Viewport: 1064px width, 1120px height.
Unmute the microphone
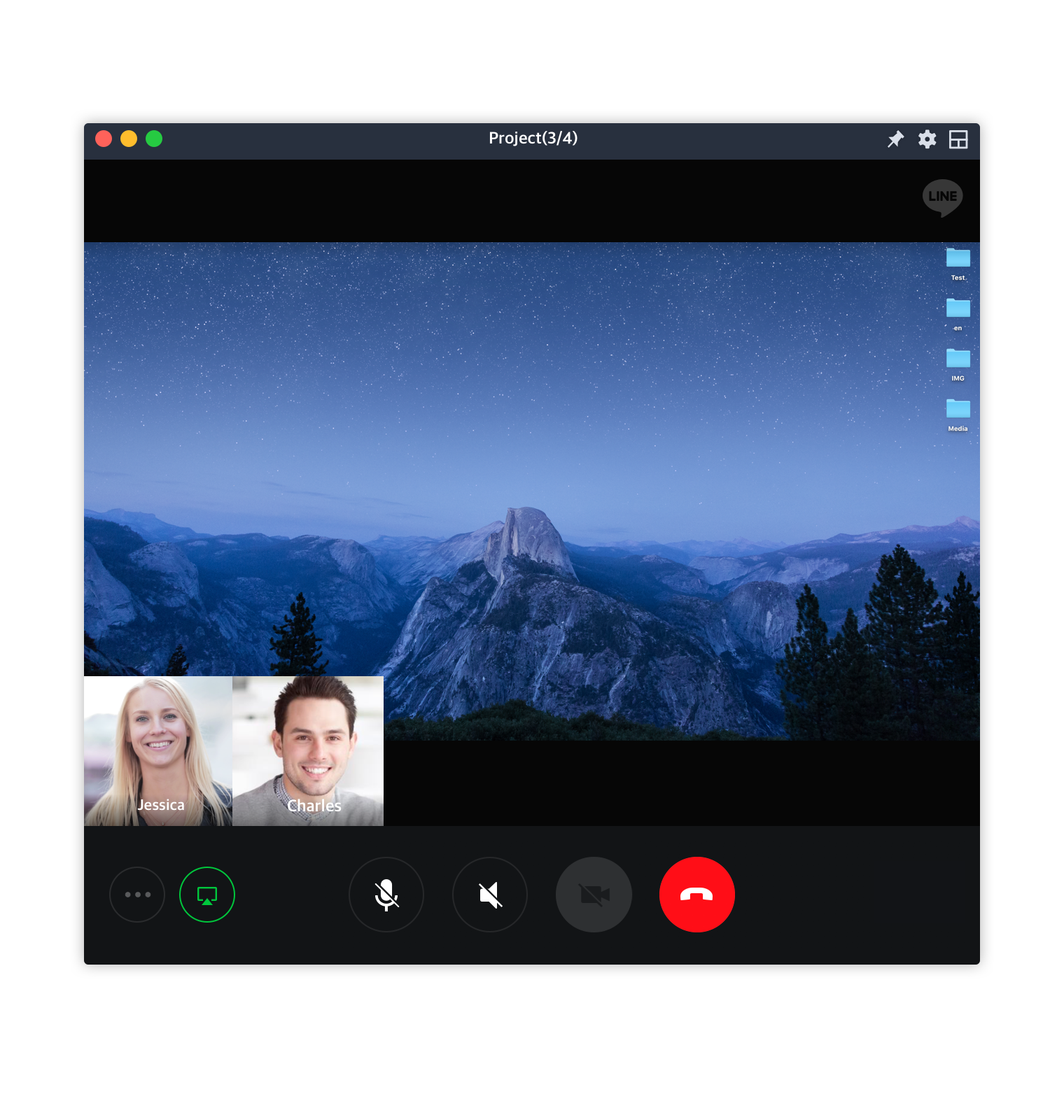coord(386,895)
